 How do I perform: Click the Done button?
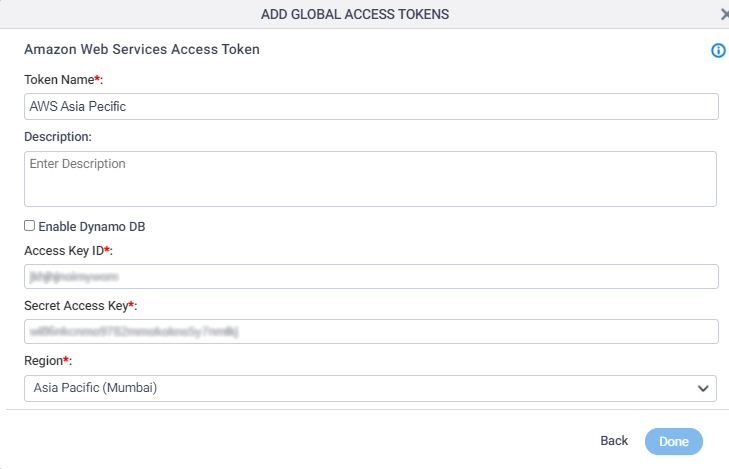click(673, 441)
